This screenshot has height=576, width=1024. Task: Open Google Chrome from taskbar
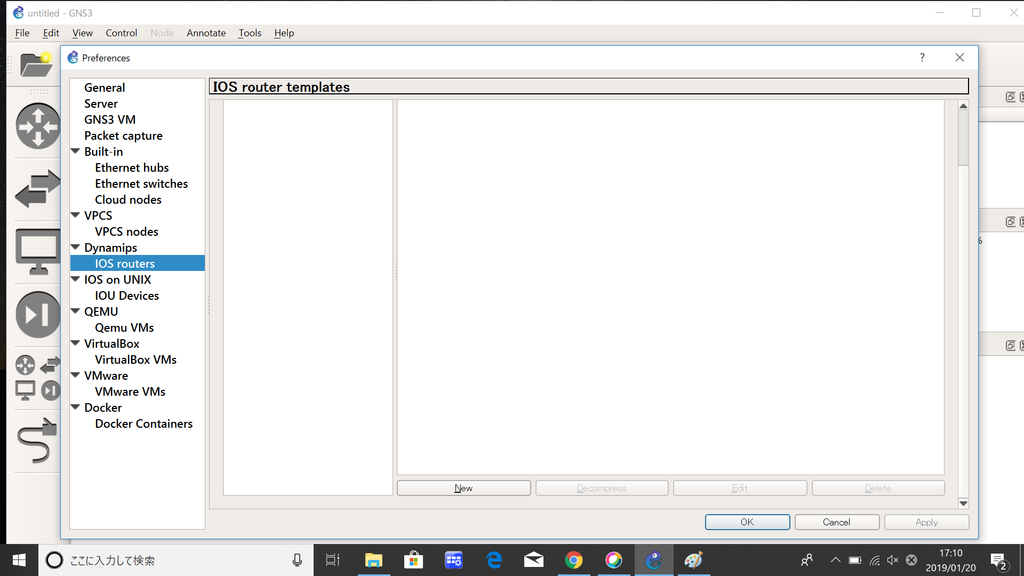point(573,560)
